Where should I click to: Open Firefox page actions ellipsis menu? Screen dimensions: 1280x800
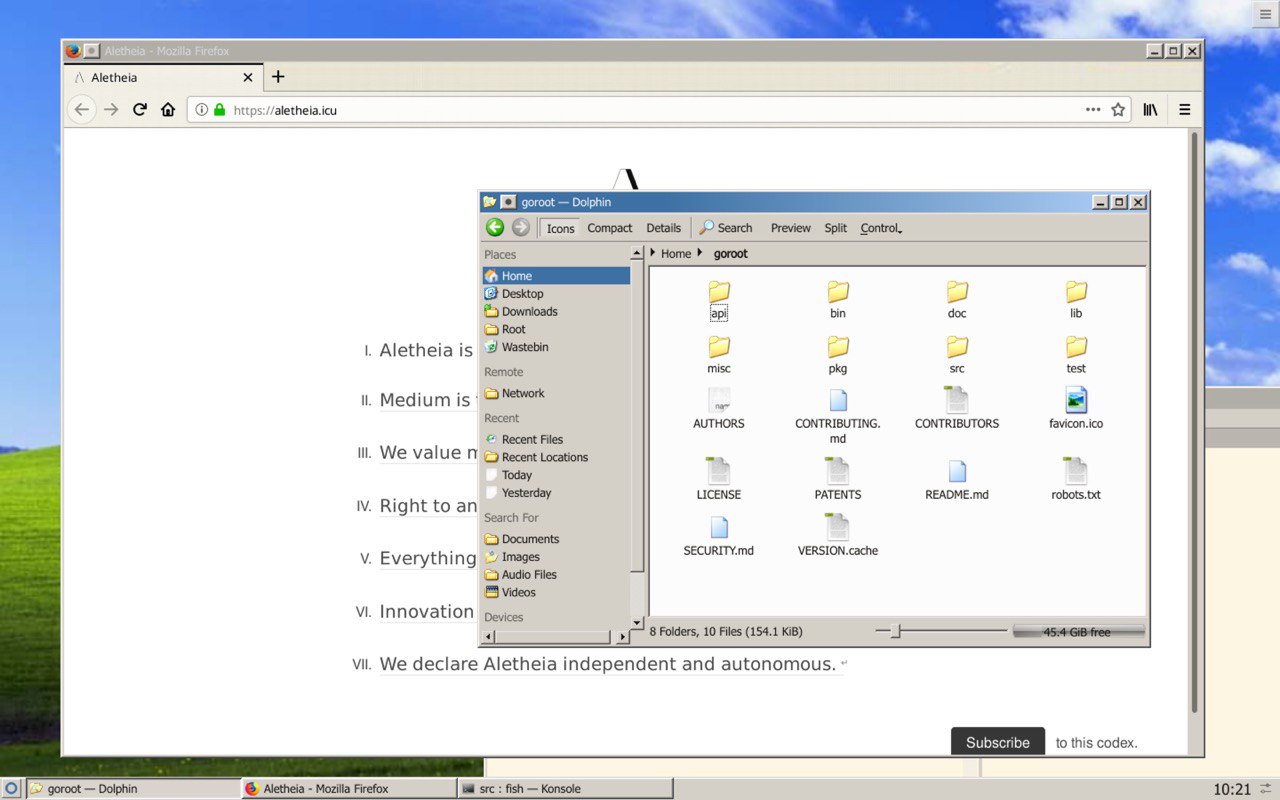point(1093,110)
